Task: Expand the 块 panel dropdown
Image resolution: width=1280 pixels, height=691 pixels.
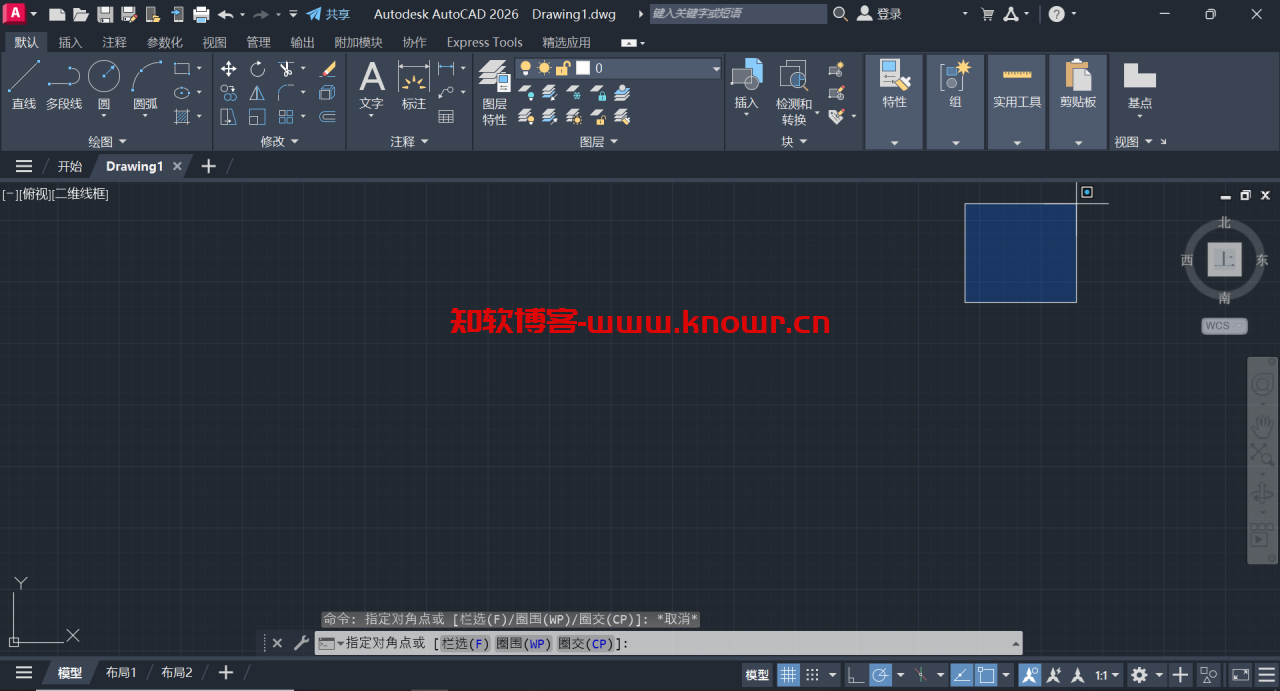Action: 794,142
